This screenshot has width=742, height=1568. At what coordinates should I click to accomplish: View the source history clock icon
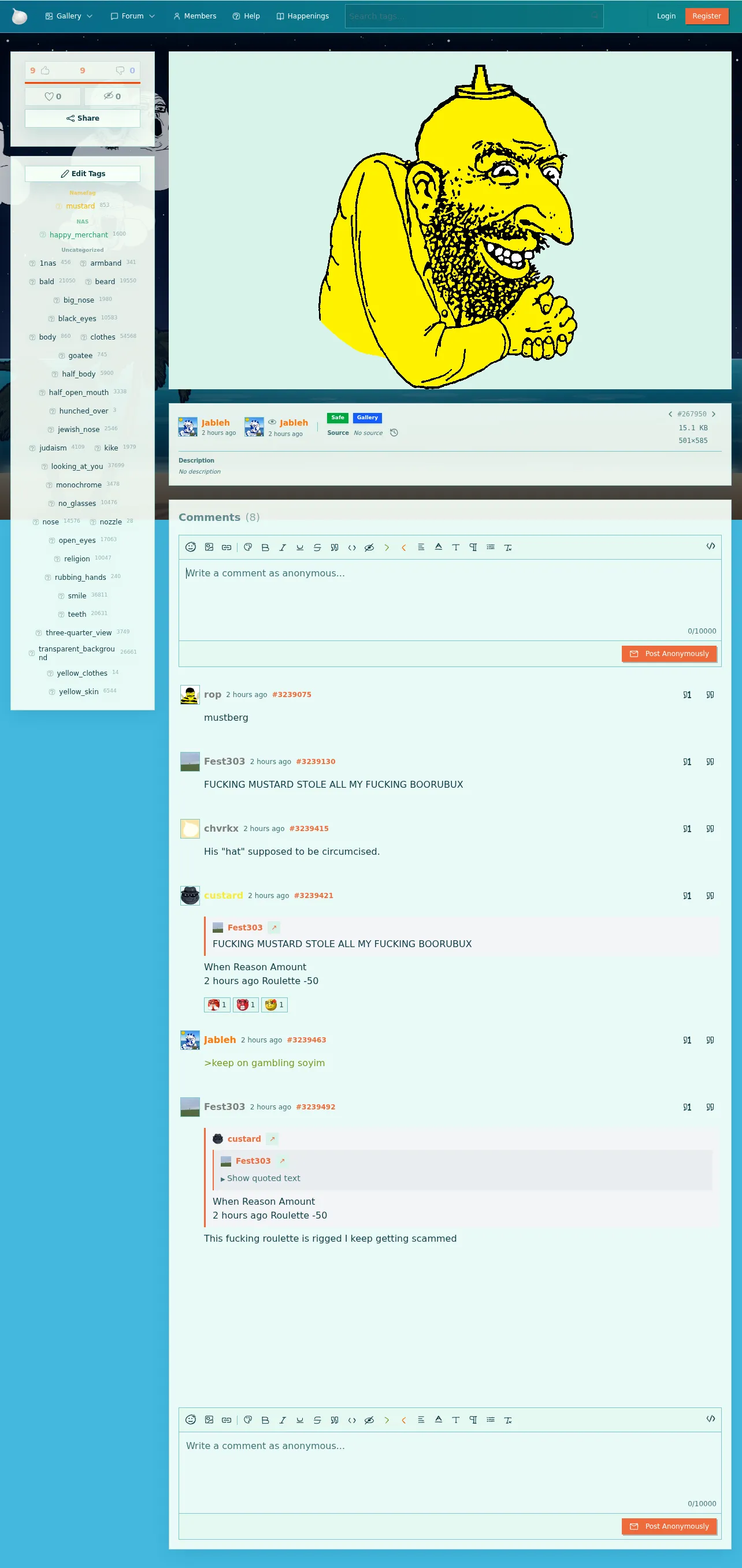tap(394, 433)
